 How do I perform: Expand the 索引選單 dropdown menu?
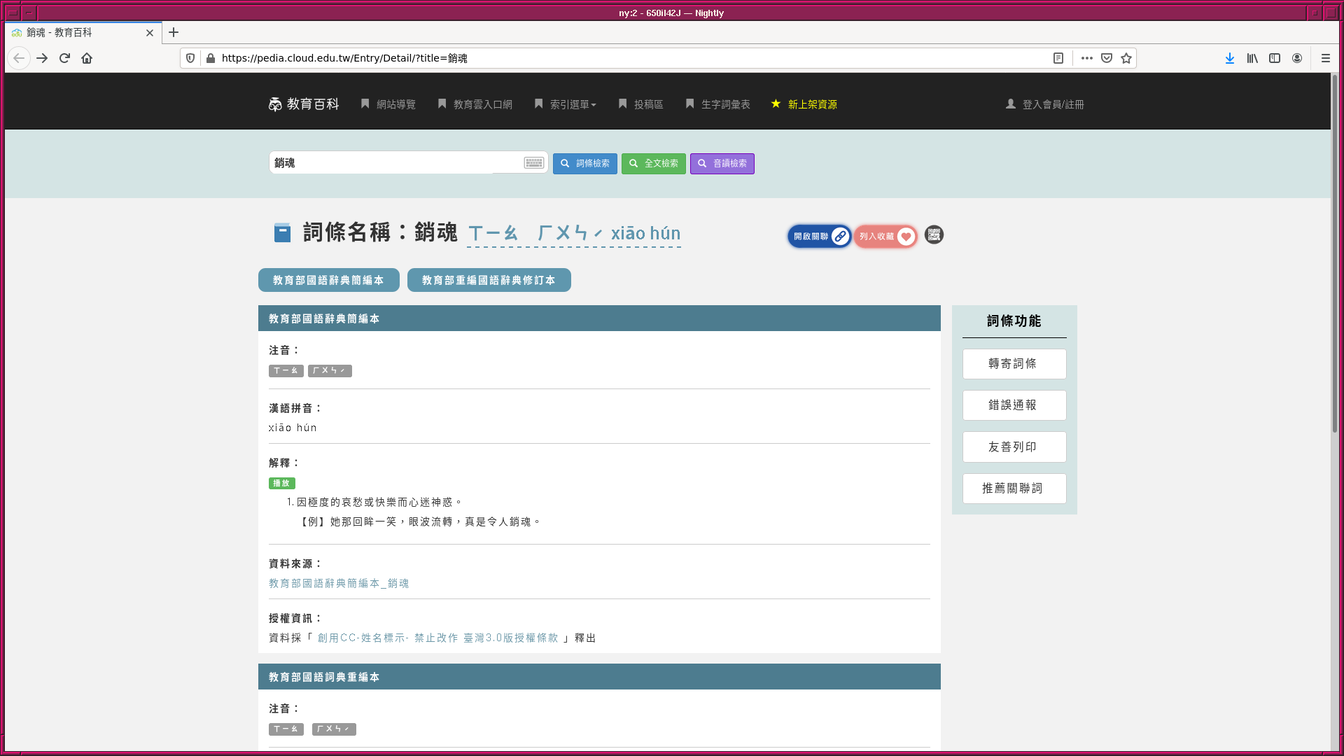[x=565, y=104]
